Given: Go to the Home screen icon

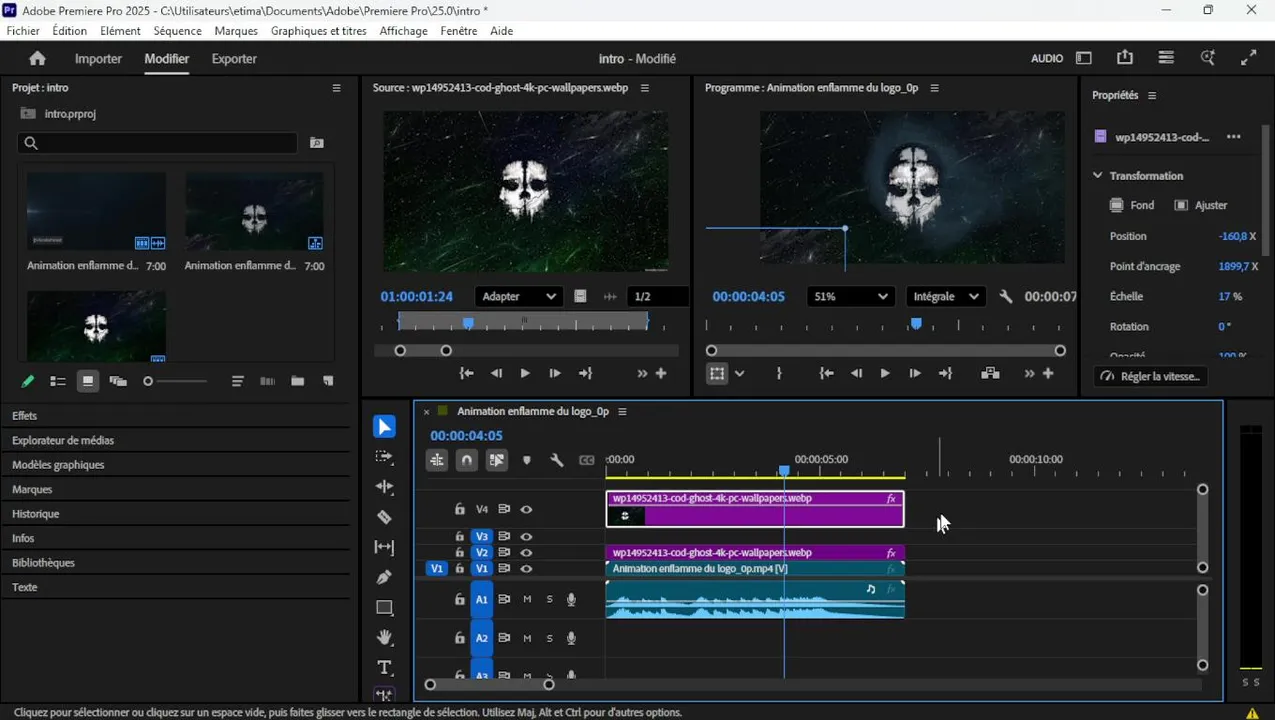Looking at the screenshot, I should [37, 58].
